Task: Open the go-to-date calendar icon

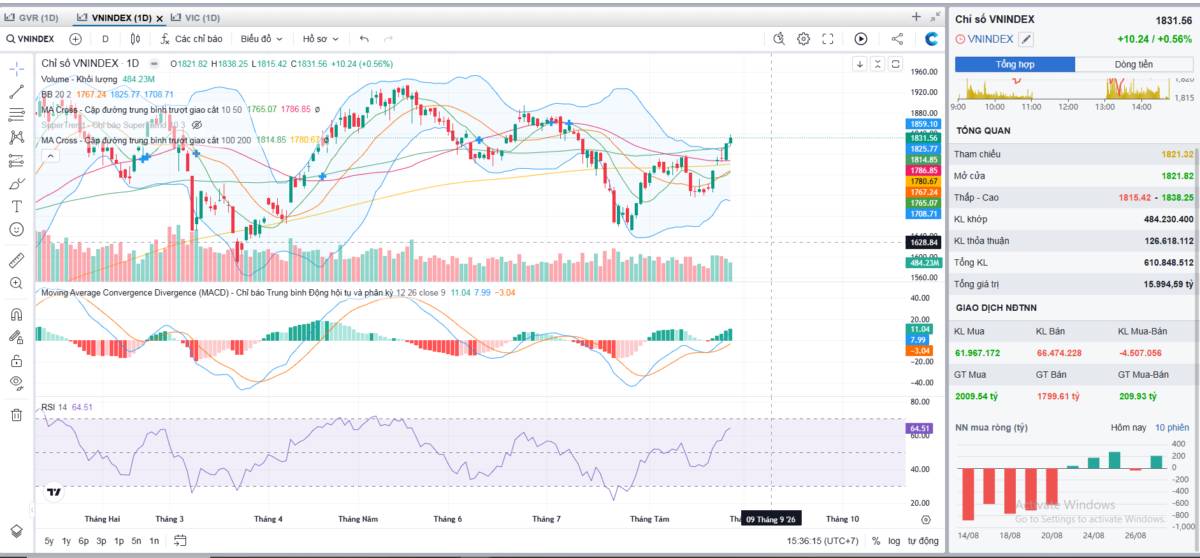Action: [180, 541]
